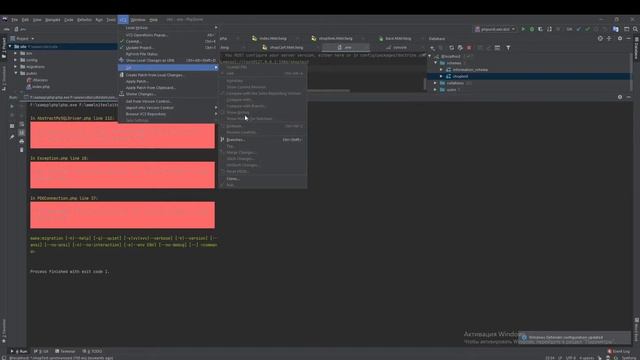Expand the config folder
The height and width of the screenshot is (360, 640).
pos(16,60)
